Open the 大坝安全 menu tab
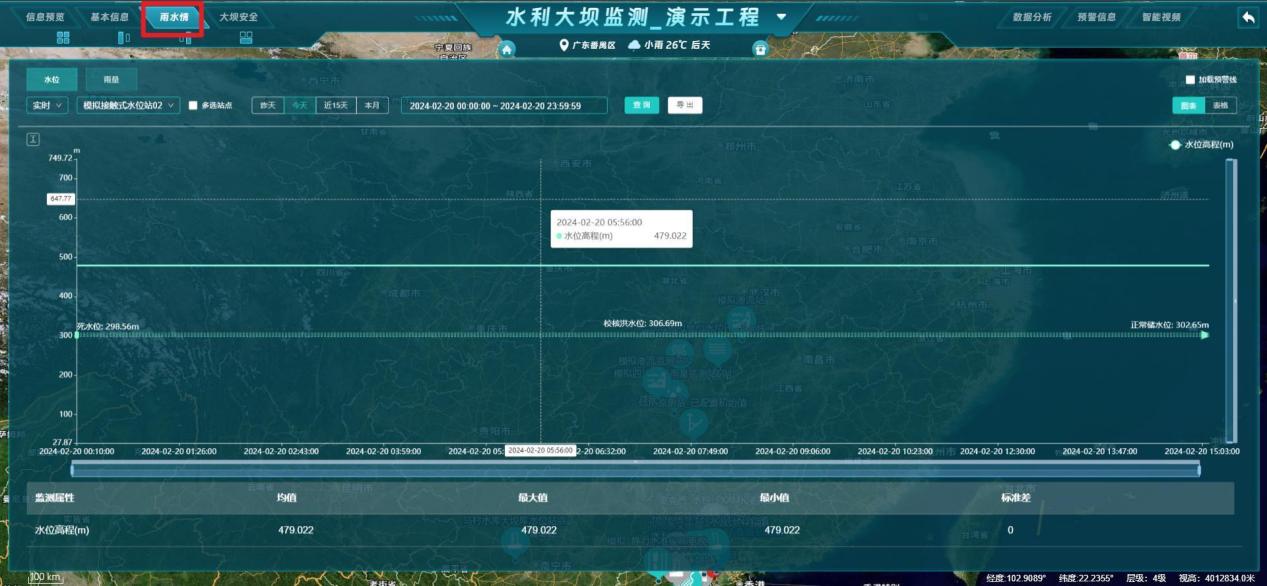Image resolution: width=1267 pixels, height=586 pixels. click(x=238, y=17)
